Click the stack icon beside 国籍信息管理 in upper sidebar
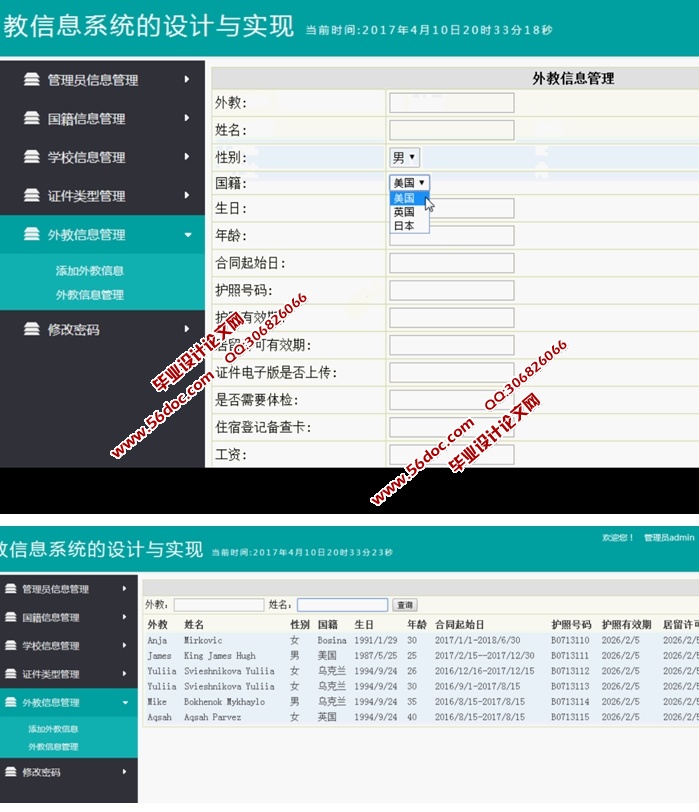The width and height of the screenshot is (699, 812). coord(32,118)
